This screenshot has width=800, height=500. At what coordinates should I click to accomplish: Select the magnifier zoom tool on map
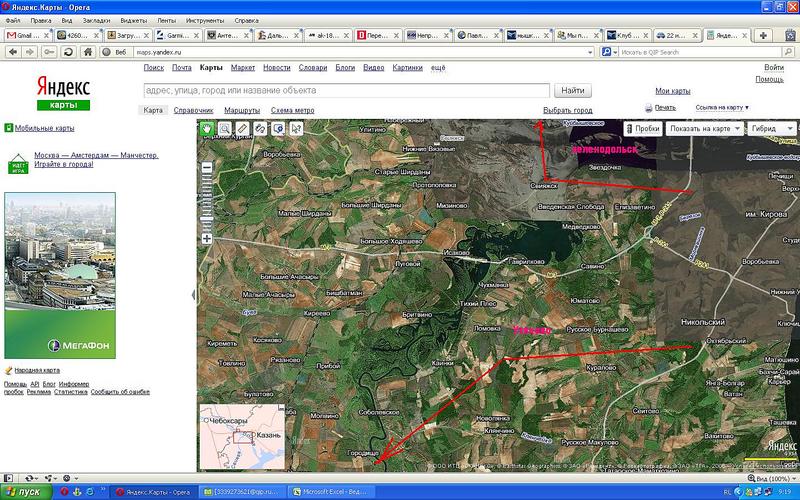click(224, 129)
